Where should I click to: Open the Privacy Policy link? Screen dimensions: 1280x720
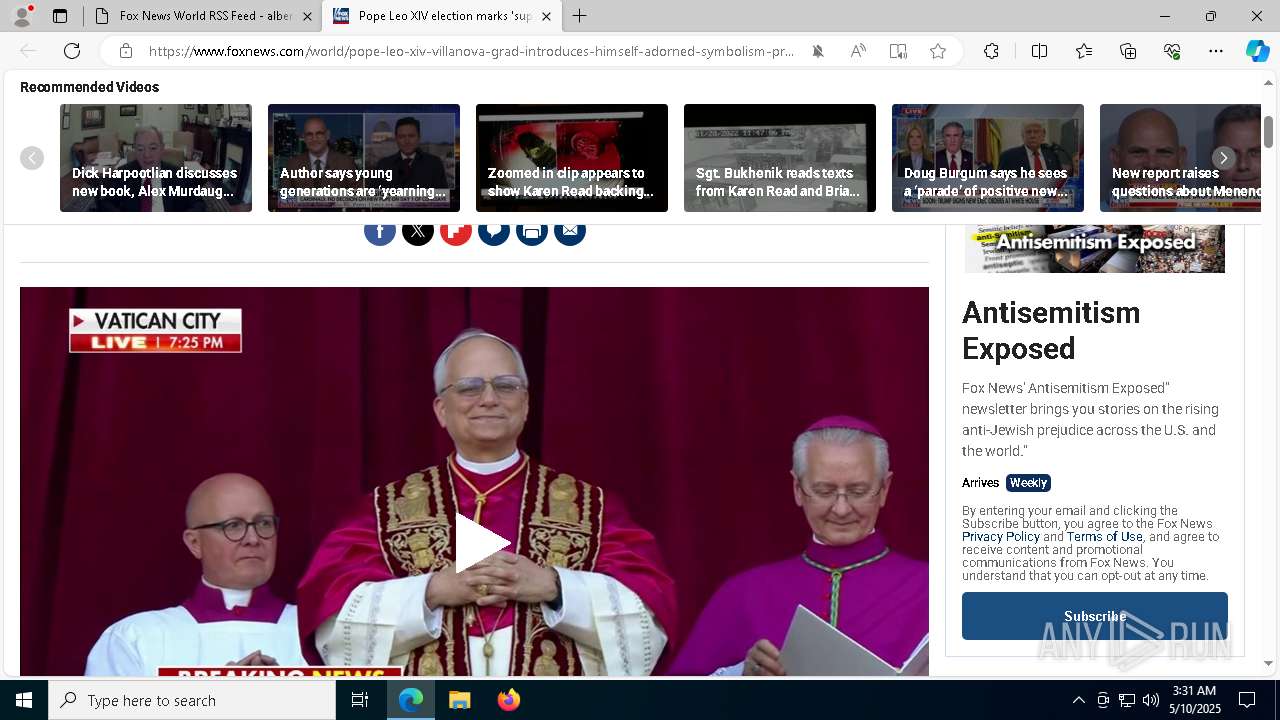coord(1001,537)
